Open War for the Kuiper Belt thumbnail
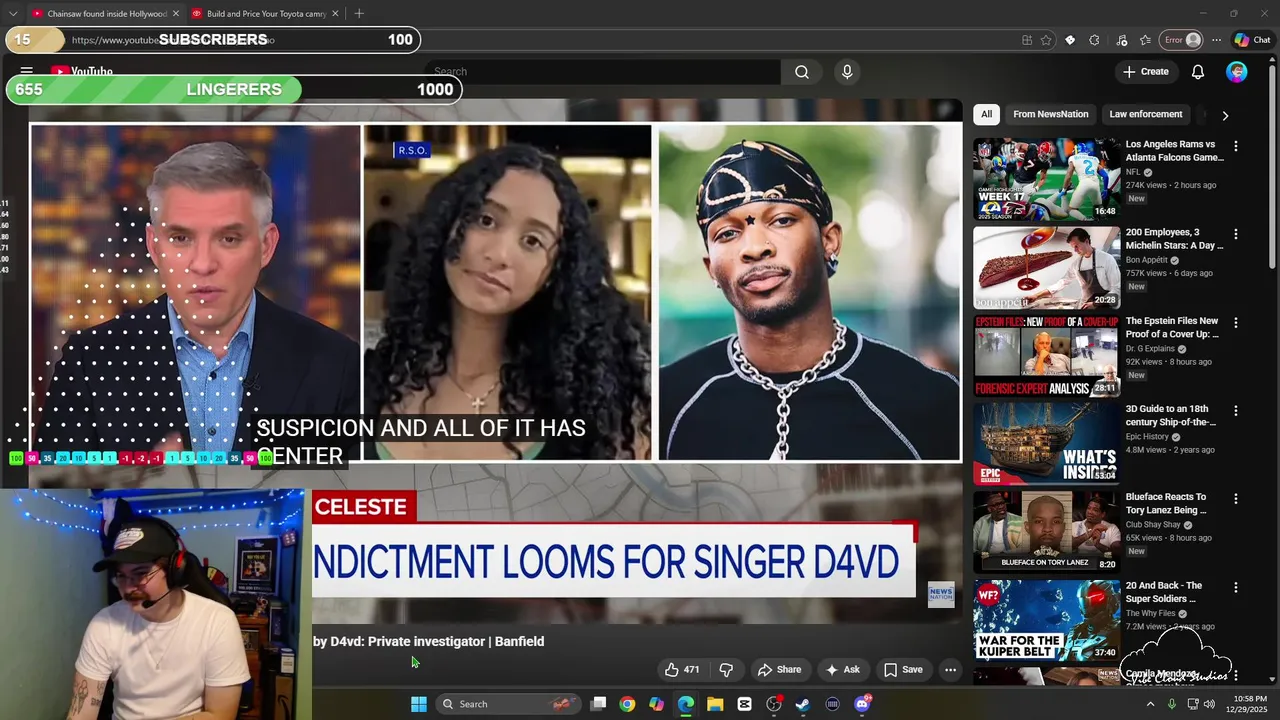 coord(1047,621)
